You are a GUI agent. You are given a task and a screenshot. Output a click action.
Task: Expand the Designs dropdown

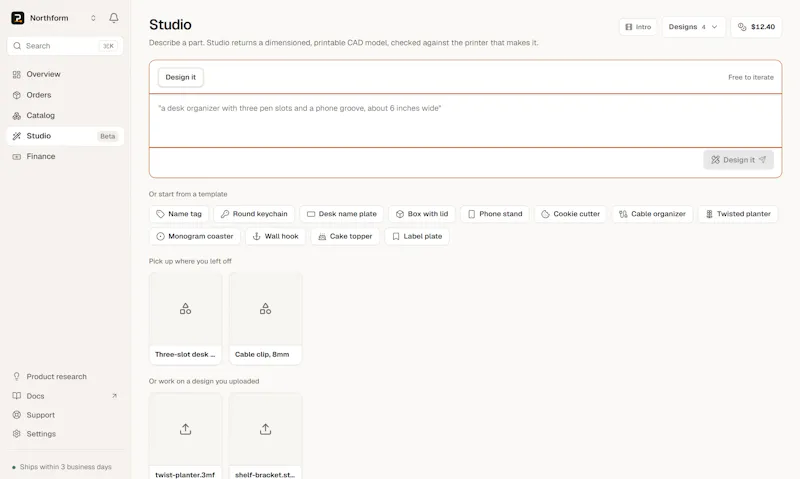pos(693,27)
